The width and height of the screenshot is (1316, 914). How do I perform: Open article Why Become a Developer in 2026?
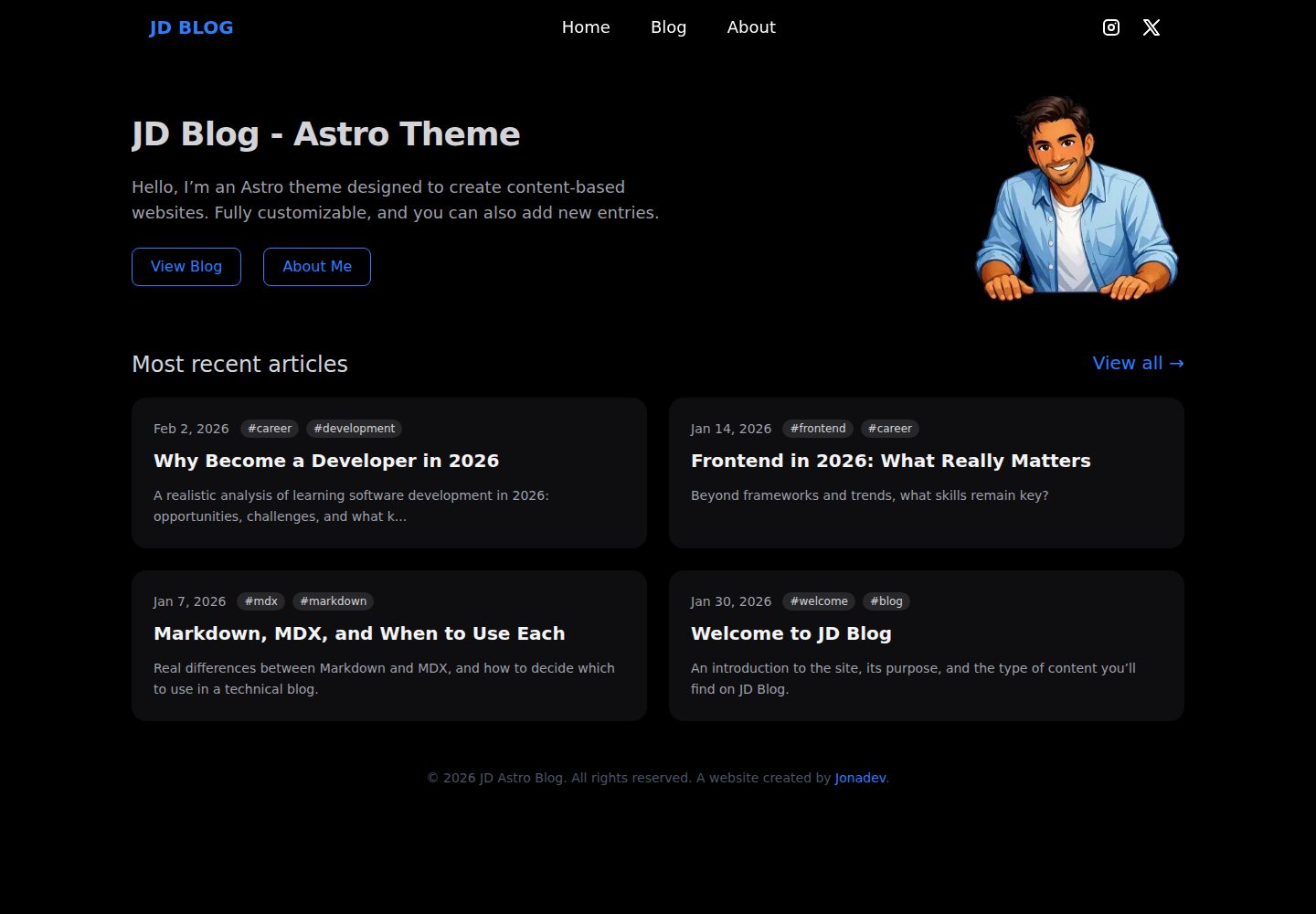coord(326,461)
